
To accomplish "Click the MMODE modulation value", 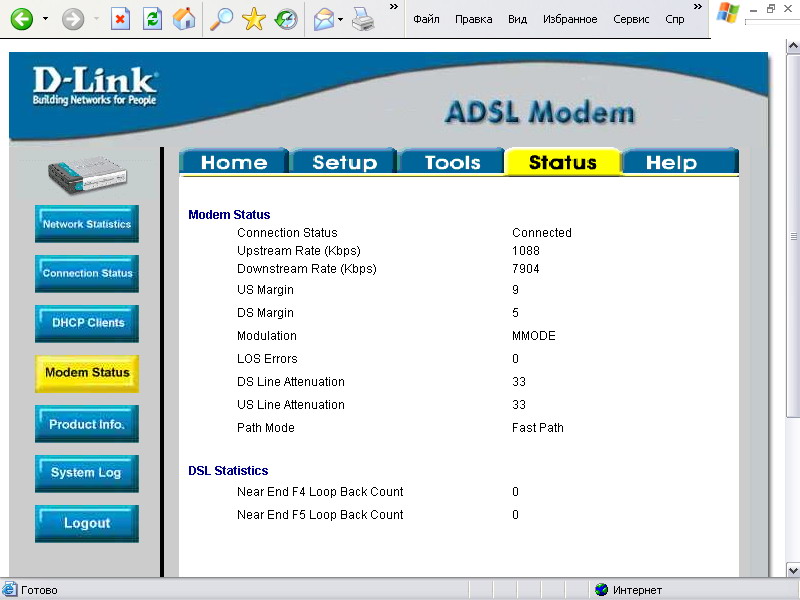I will tap(534, 336).
